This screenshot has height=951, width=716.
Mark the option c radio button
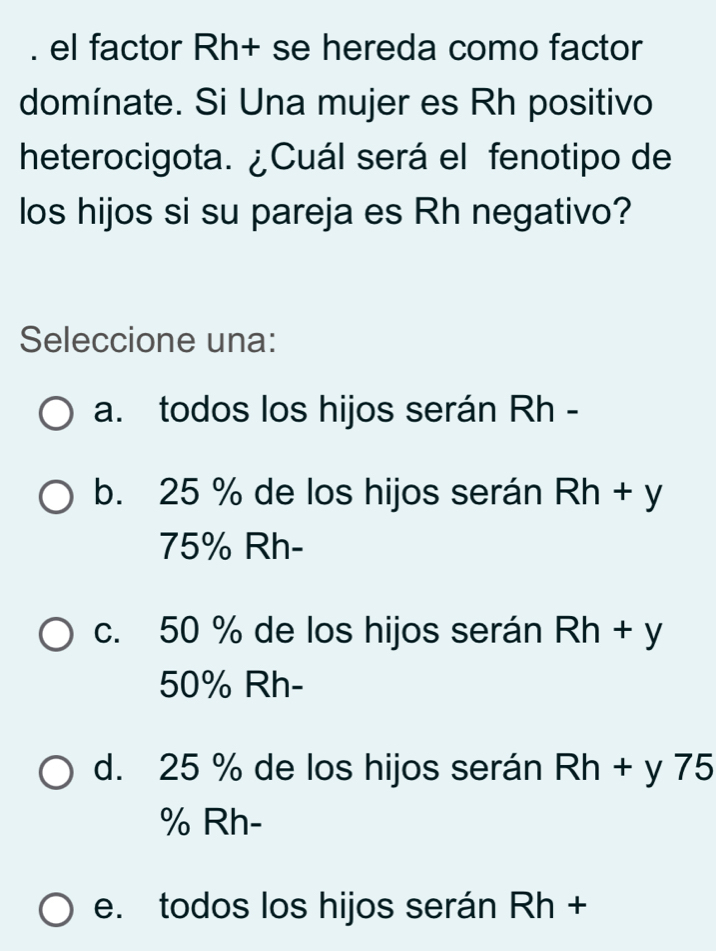click(57, 633)
